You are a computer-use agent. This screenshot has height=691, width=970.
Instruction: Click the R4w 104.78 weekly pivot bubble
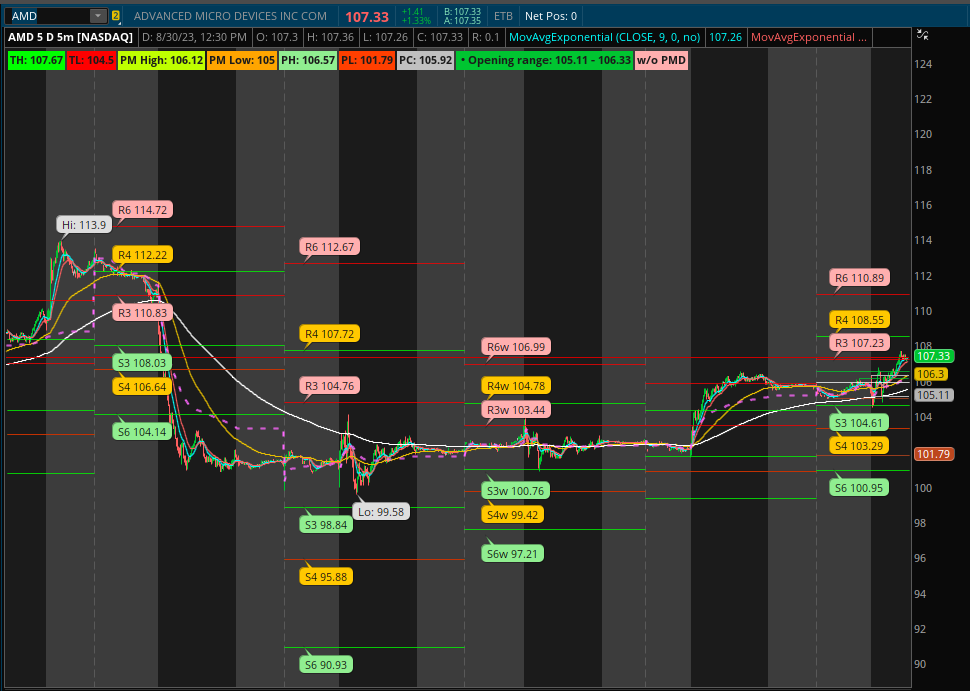point(516,386)
